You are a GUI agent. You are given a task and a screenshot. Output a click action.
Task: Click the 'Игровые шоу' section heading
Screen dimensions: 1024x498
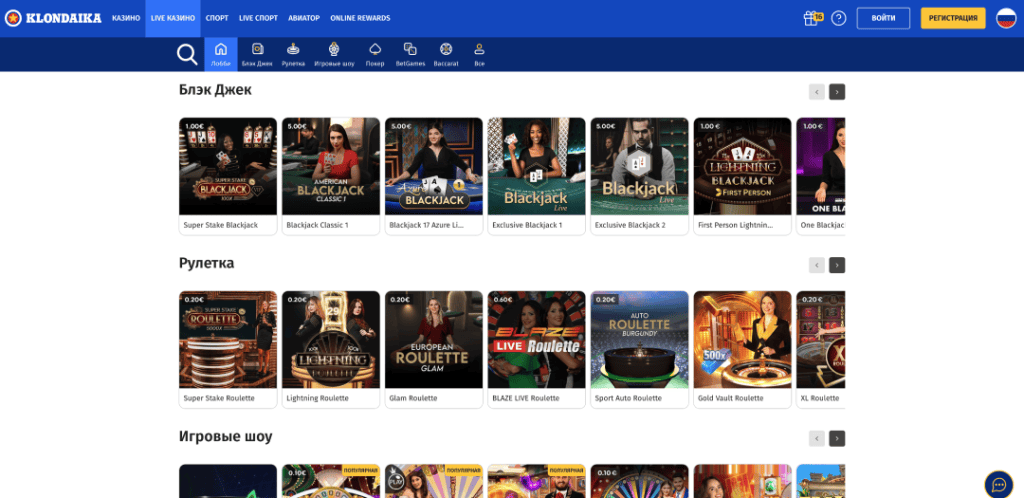pyautogui.click(x=226, y=437)
